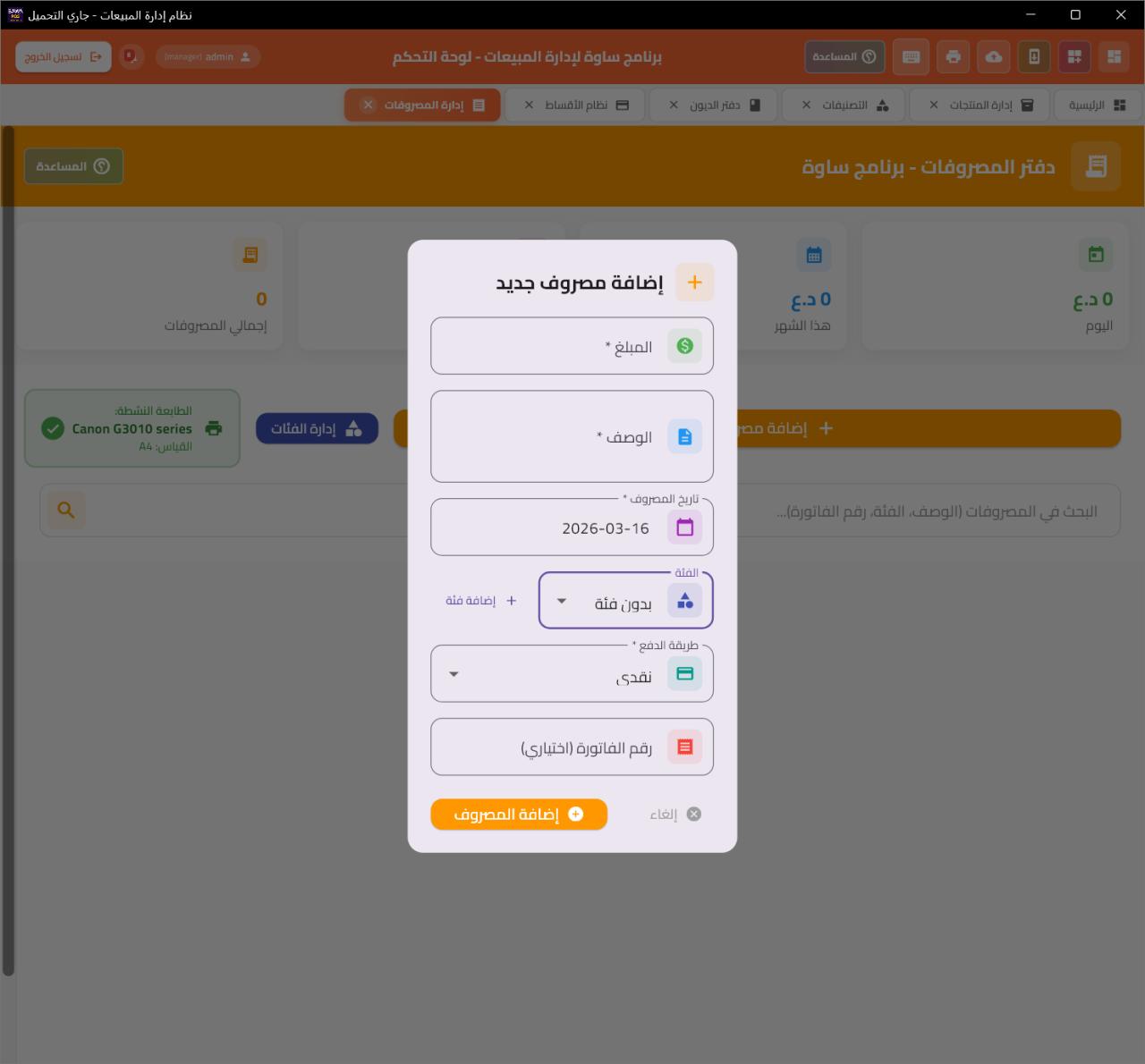Viewport: 1145px width, 1064px height.
Task: Click the green المساعدة button in the expenses header
Action: coord(73,166)
